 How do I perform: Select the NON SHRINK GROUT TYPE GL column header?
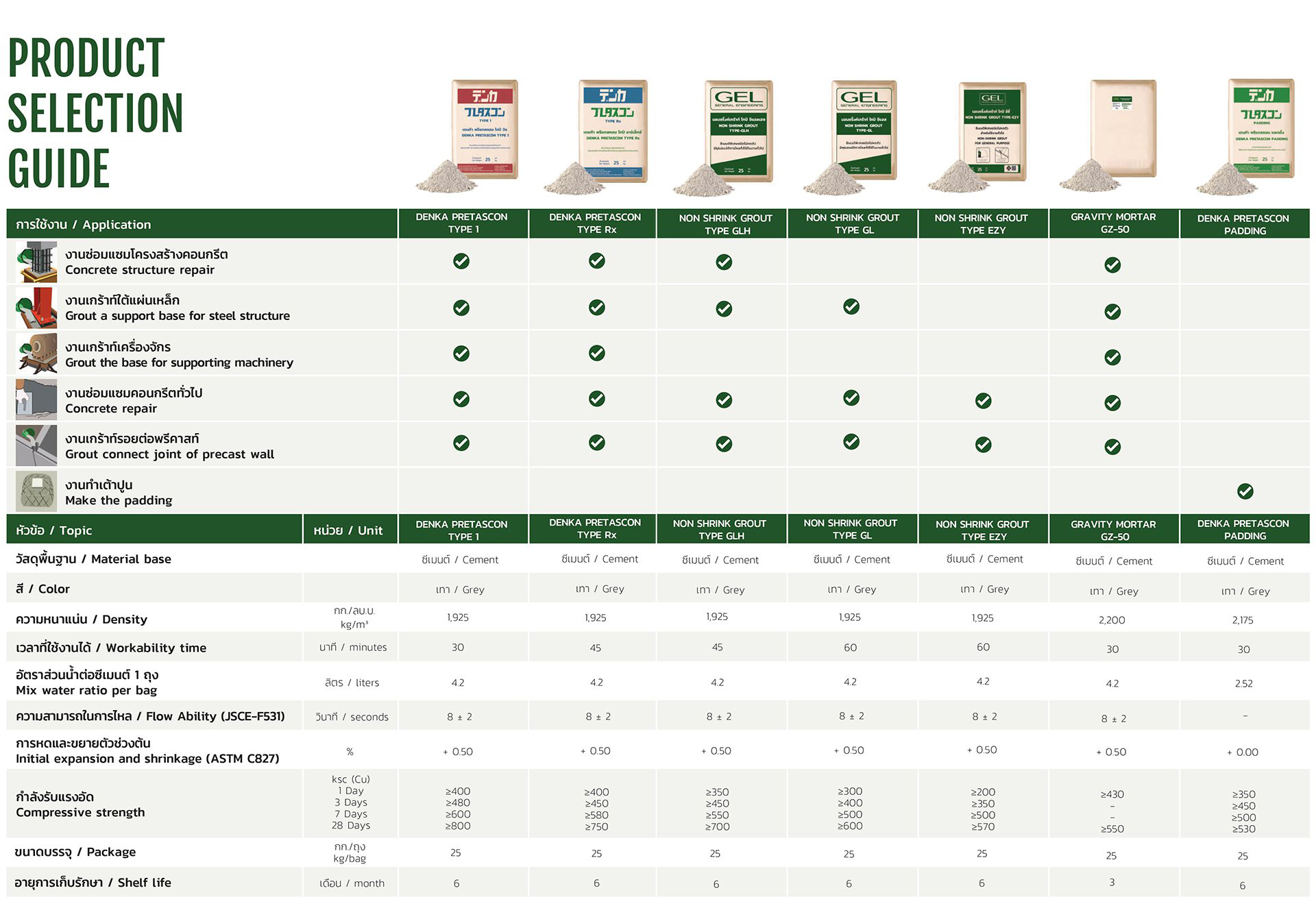(x=852, y=223)
